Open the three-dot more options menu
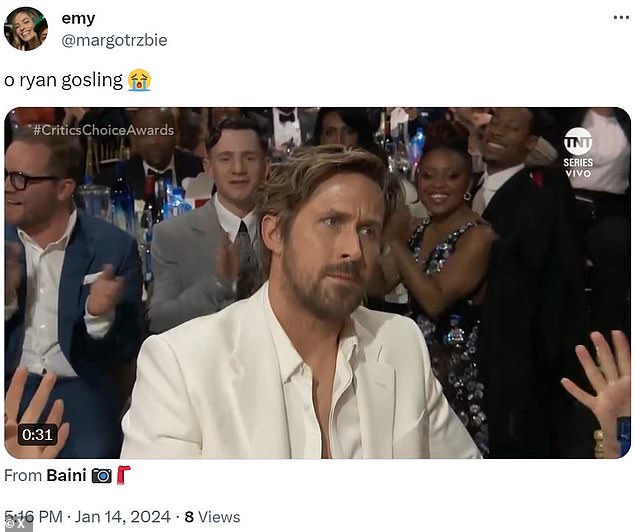This screenshot has width=634, height=532. pos(621,18)
